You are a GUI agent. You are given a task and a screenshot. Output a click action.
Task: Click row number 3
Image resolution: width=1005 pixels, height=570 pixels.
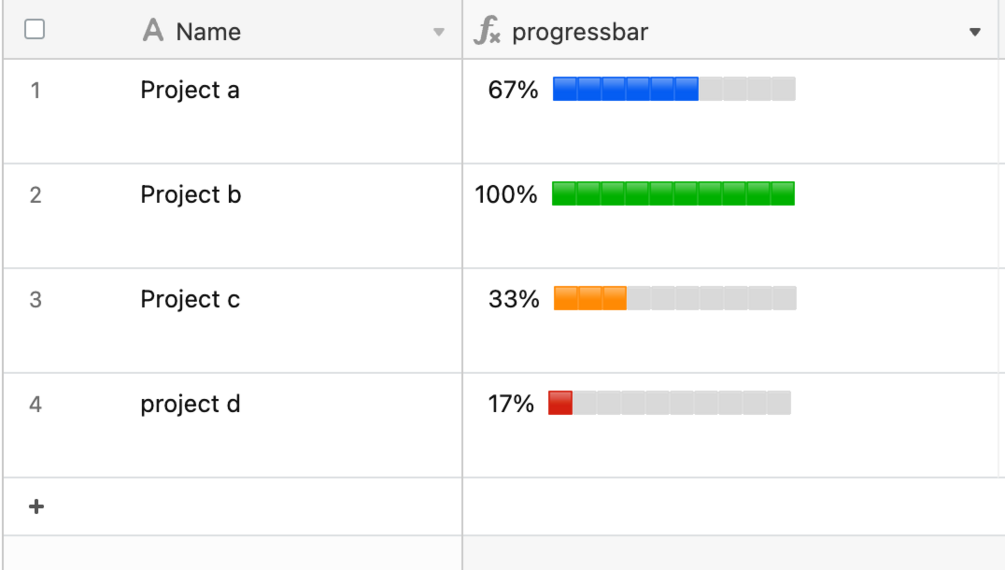click(36, 300)
